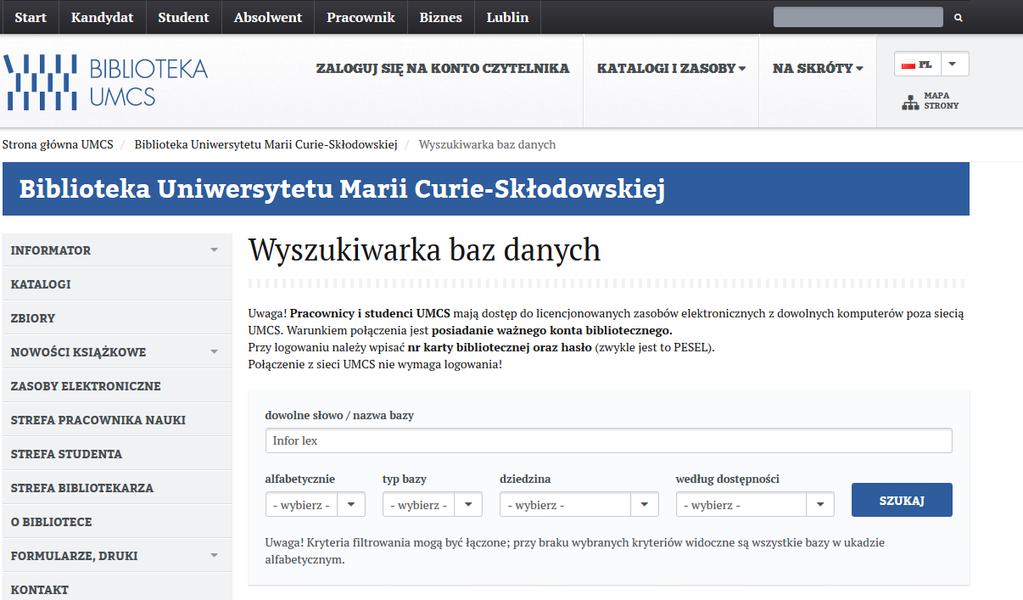Open the Student top menu item
The height and width of the screenshot is (600, 1023).
coord(183,17)
